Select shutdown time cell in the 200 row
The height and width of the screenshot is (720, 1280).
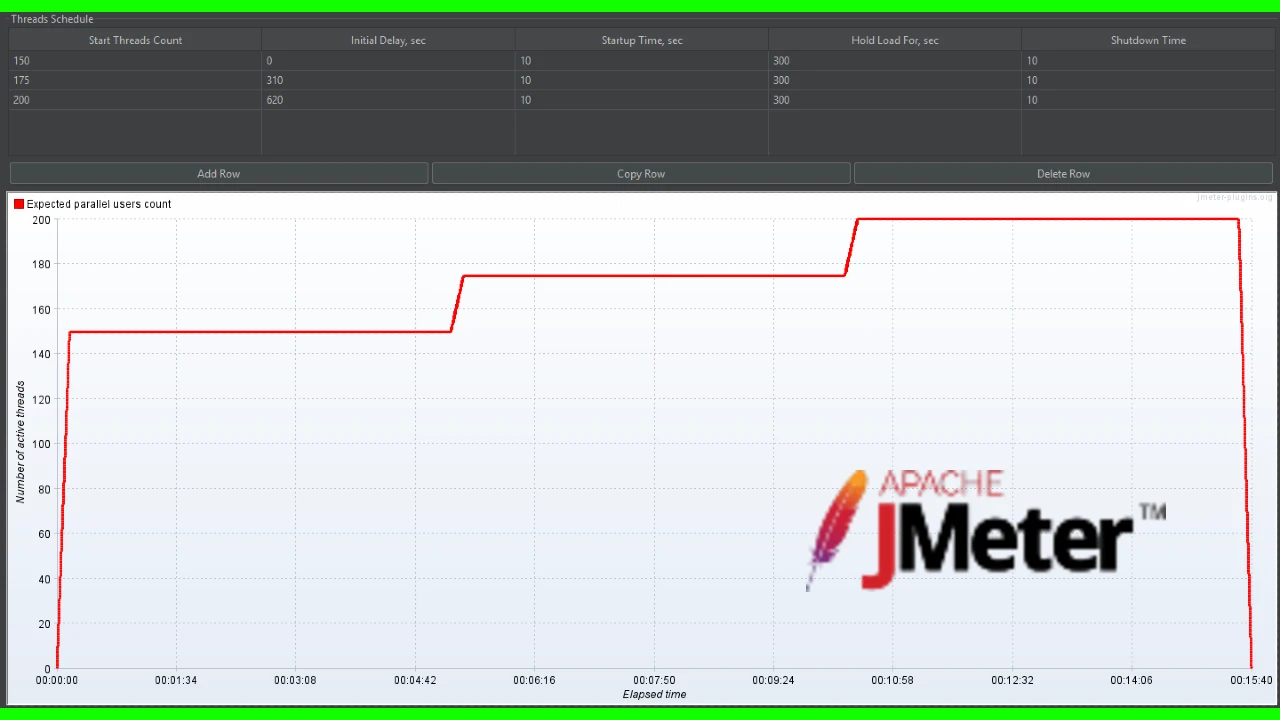(1148, 100)
